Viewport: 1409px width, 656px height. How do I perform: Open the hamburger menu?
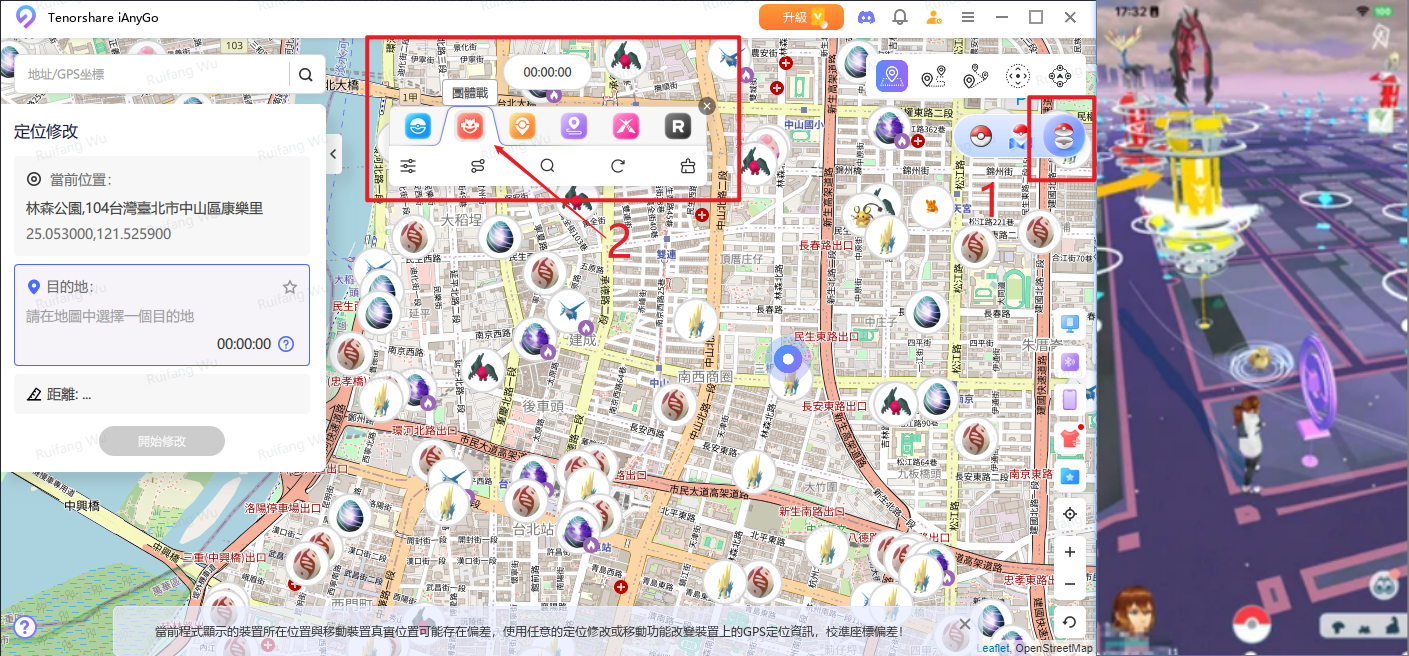(x=968, y=17)
